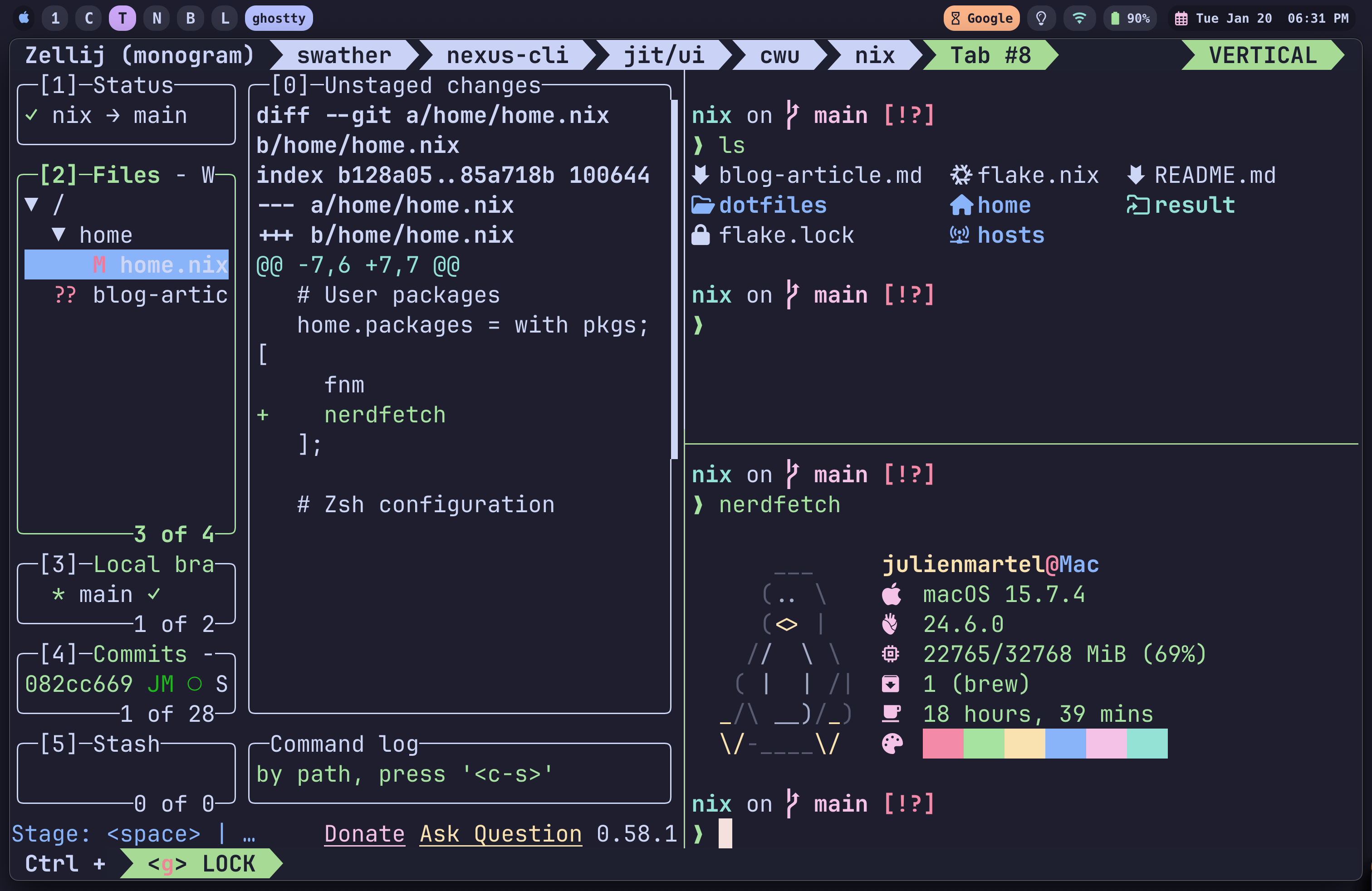The height and width of the screenshot is (891, 1372).
Task: Open the Wi-Fi status icon
Action: 1079,19
